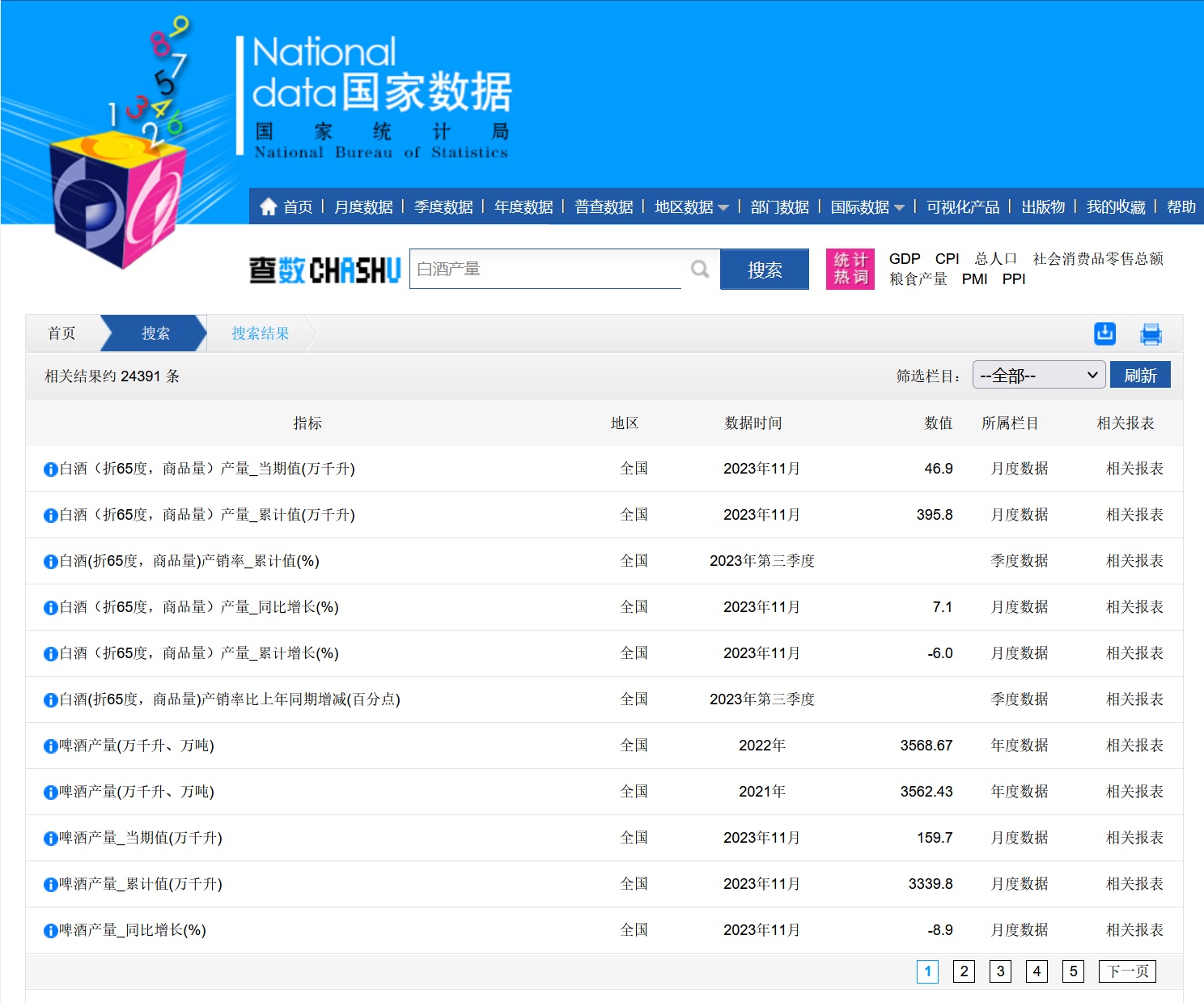Click the 白酒产量 search input field
The image size is (1204, 1003).
[x=546, y=270]
